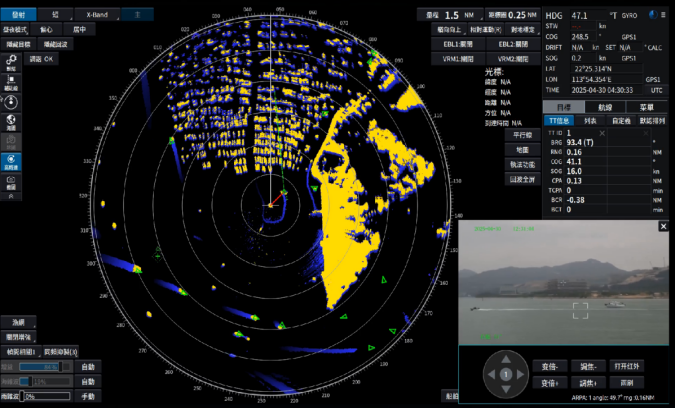This screenshot has width=675, height=408.
Task: Click the center display button
Action: click(x=79, y=30)
